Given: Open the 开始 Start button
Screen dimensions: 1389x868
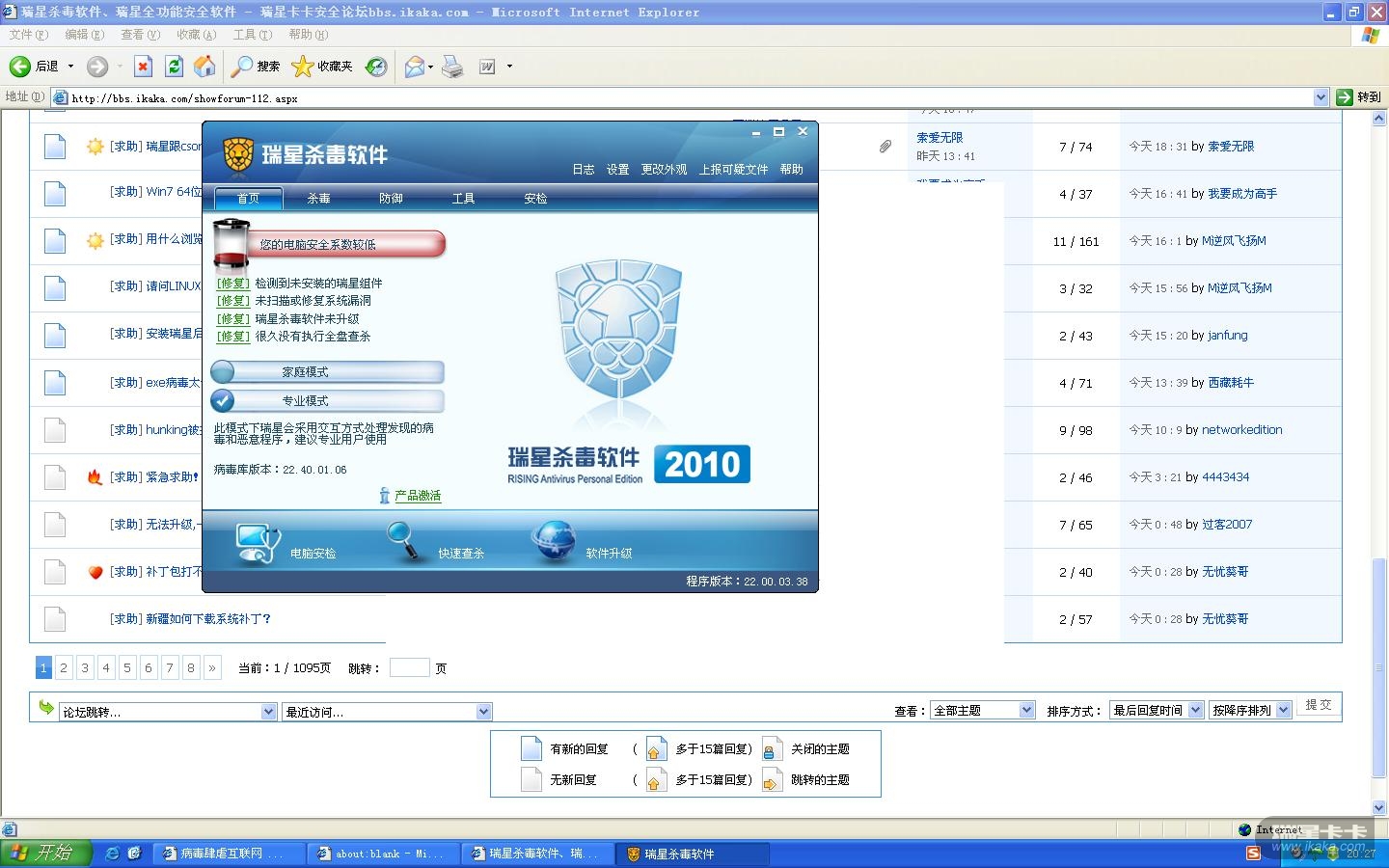Looking at the screenshot, I should [x=46, y=854].
